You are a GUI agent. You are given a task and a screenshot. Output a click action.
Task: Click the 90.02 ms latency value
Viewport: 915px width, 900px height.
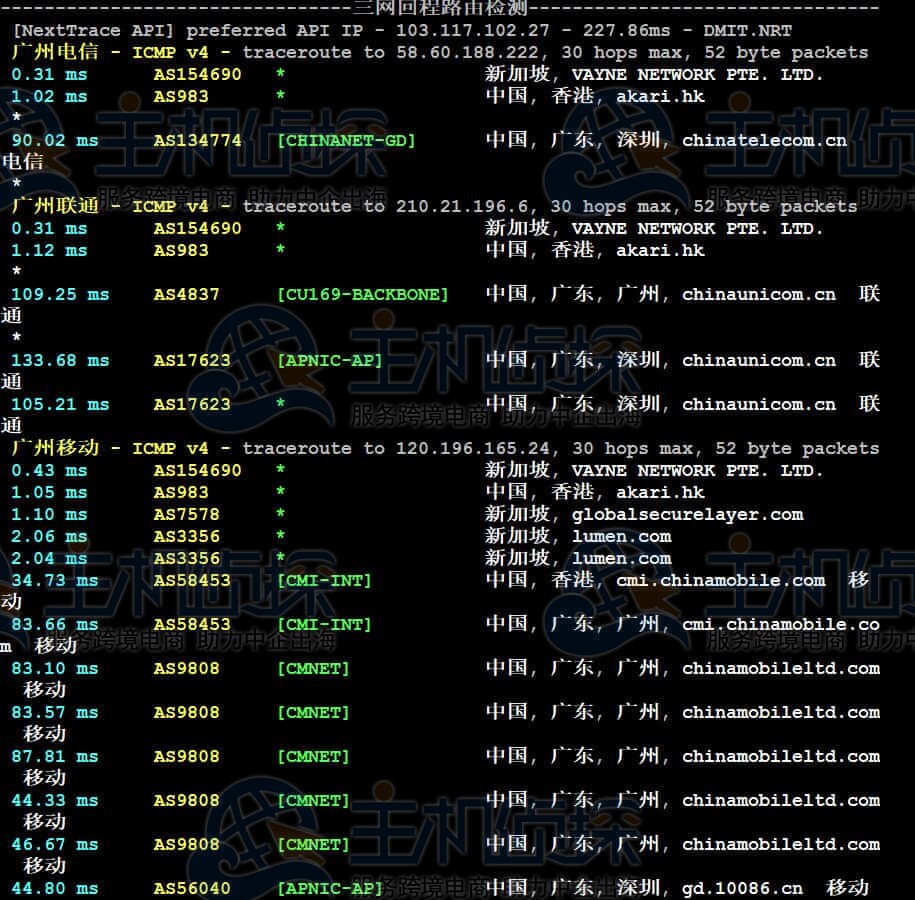tap(55, 141)
